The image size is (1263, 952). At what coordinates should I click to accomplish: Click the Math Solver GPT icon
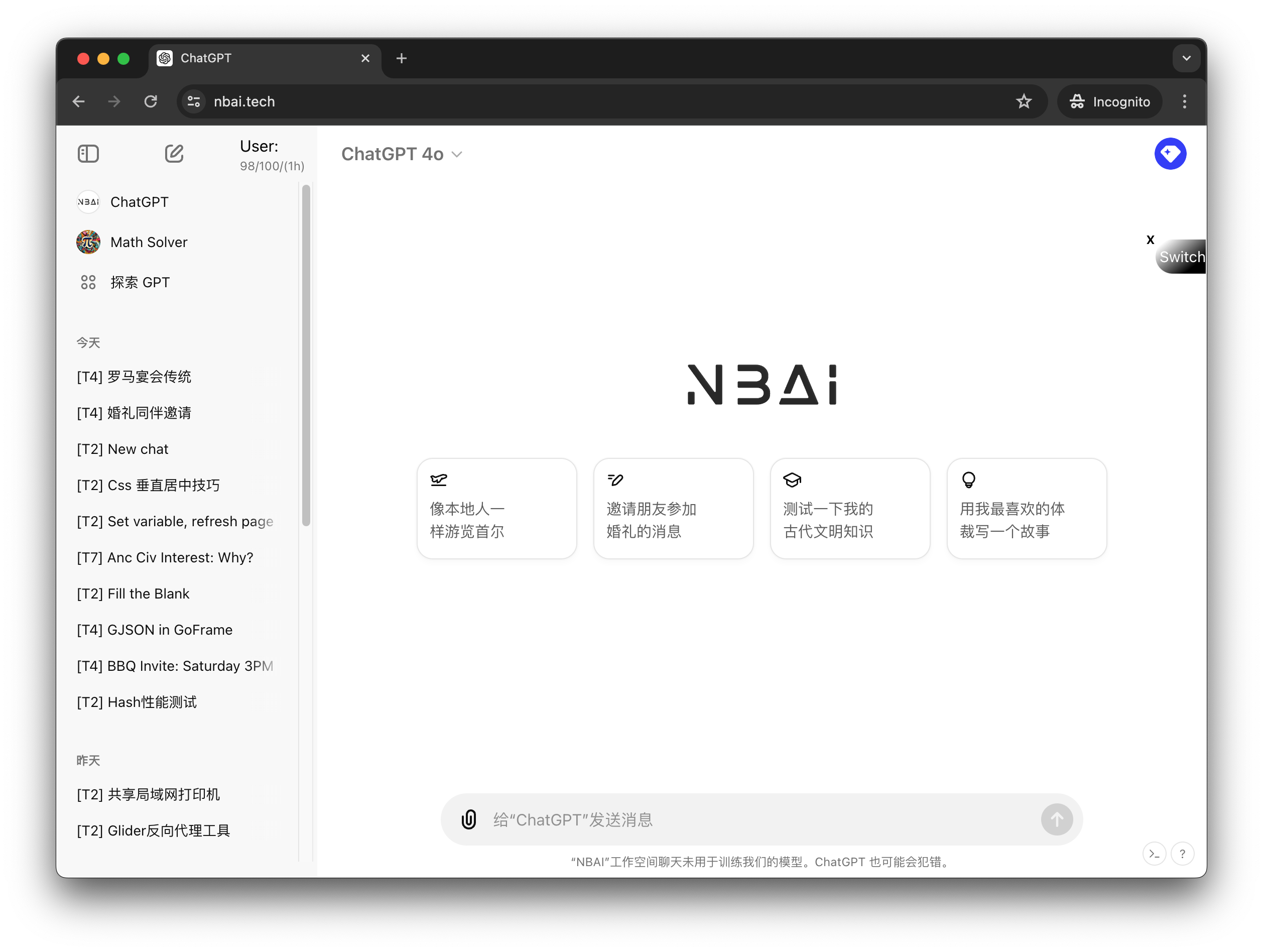point(89,242)
